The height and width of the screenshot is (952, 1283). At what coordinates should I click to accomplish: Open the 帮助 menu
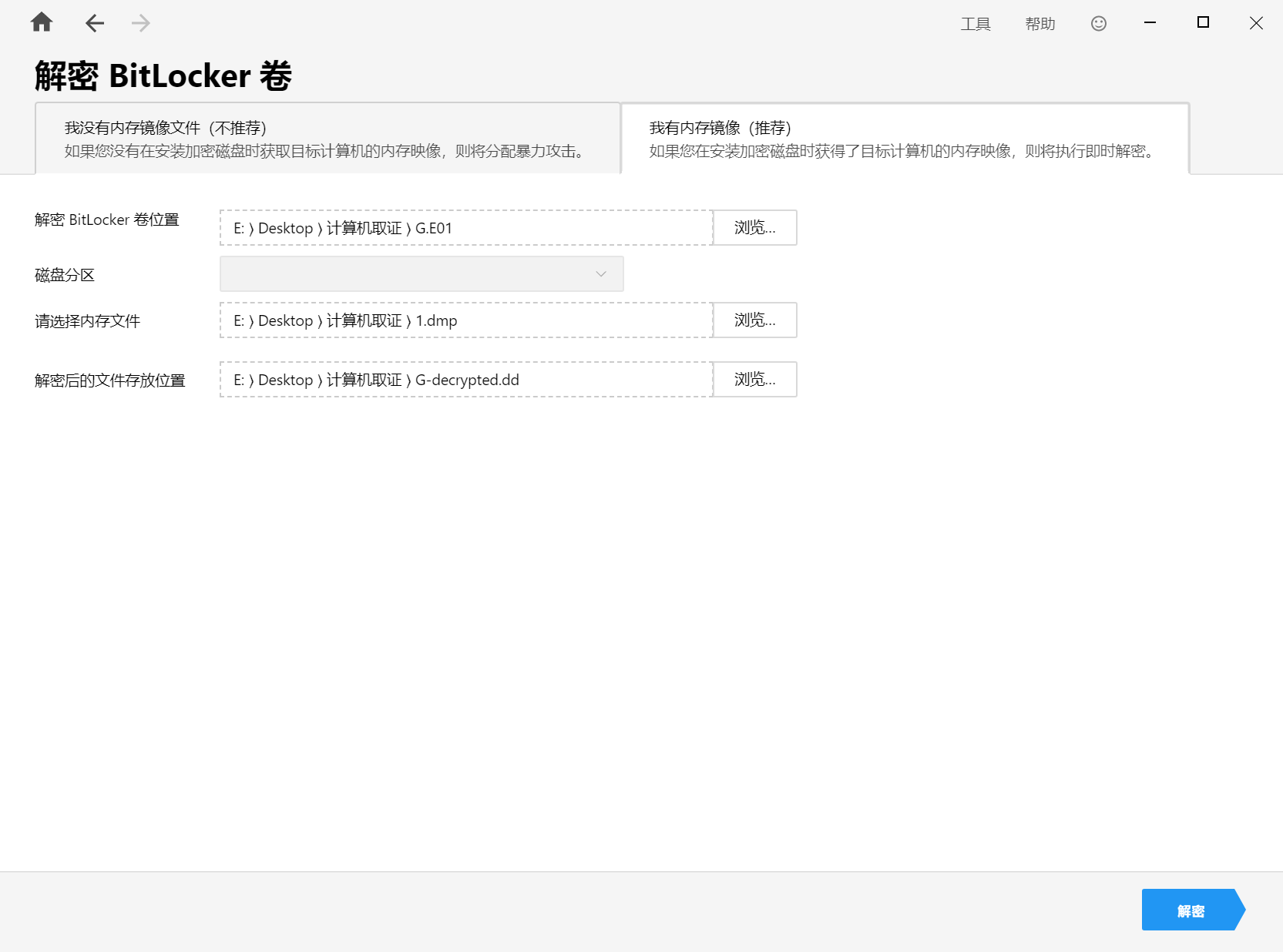coord(1040,24)
